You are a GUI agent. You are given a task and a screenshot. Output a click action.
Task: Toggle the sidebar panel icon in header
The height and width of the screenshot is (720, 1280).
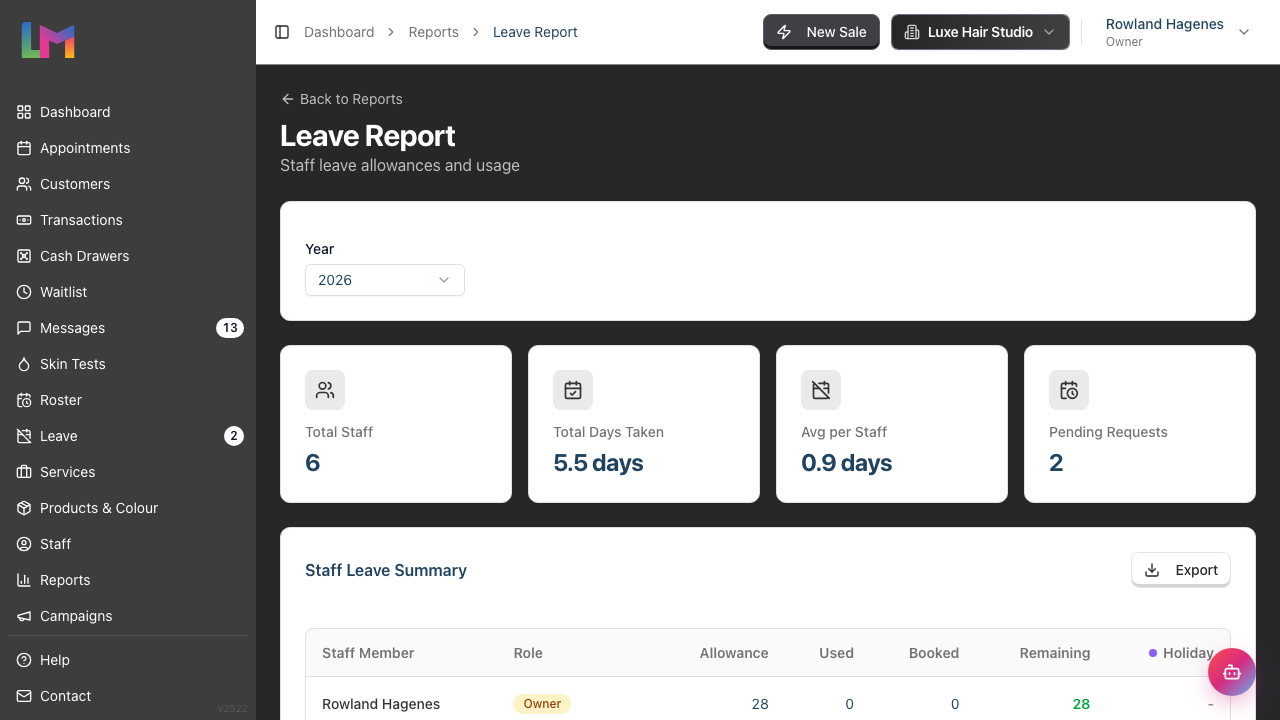[x=282, y=32]
